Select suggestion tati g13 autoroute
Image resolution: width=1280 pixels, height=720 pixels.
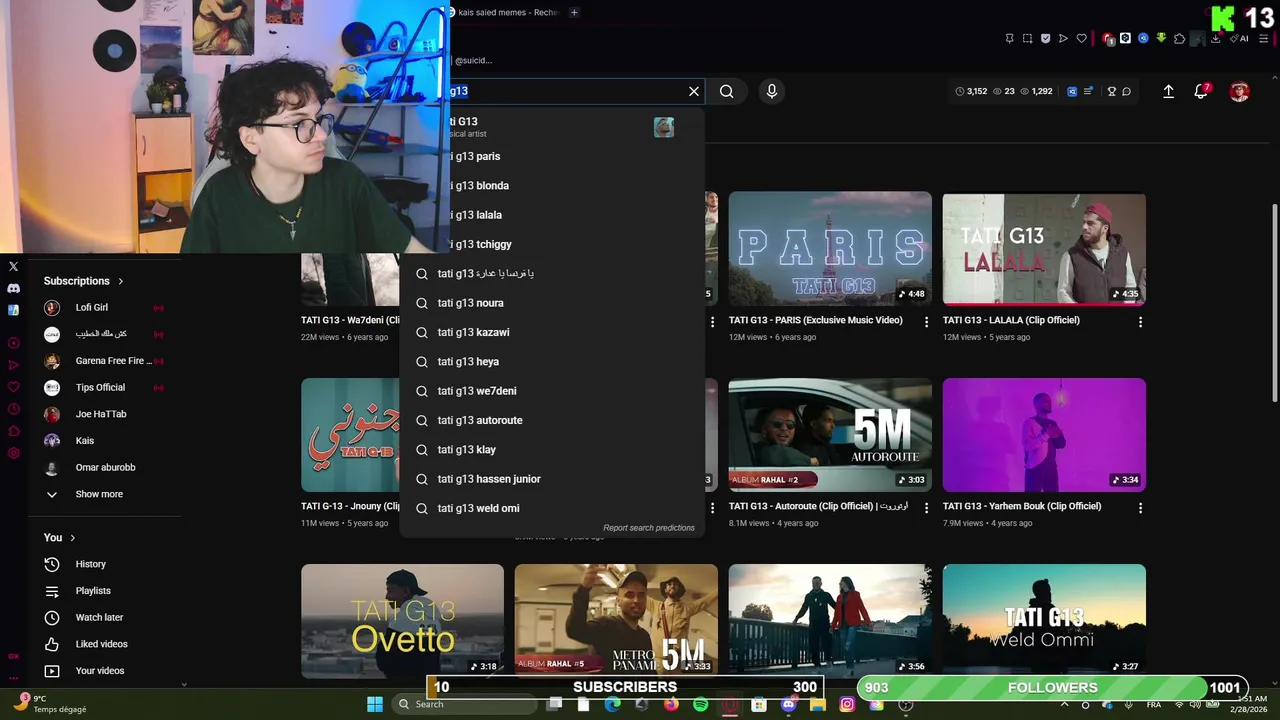(x=552, y=420)
